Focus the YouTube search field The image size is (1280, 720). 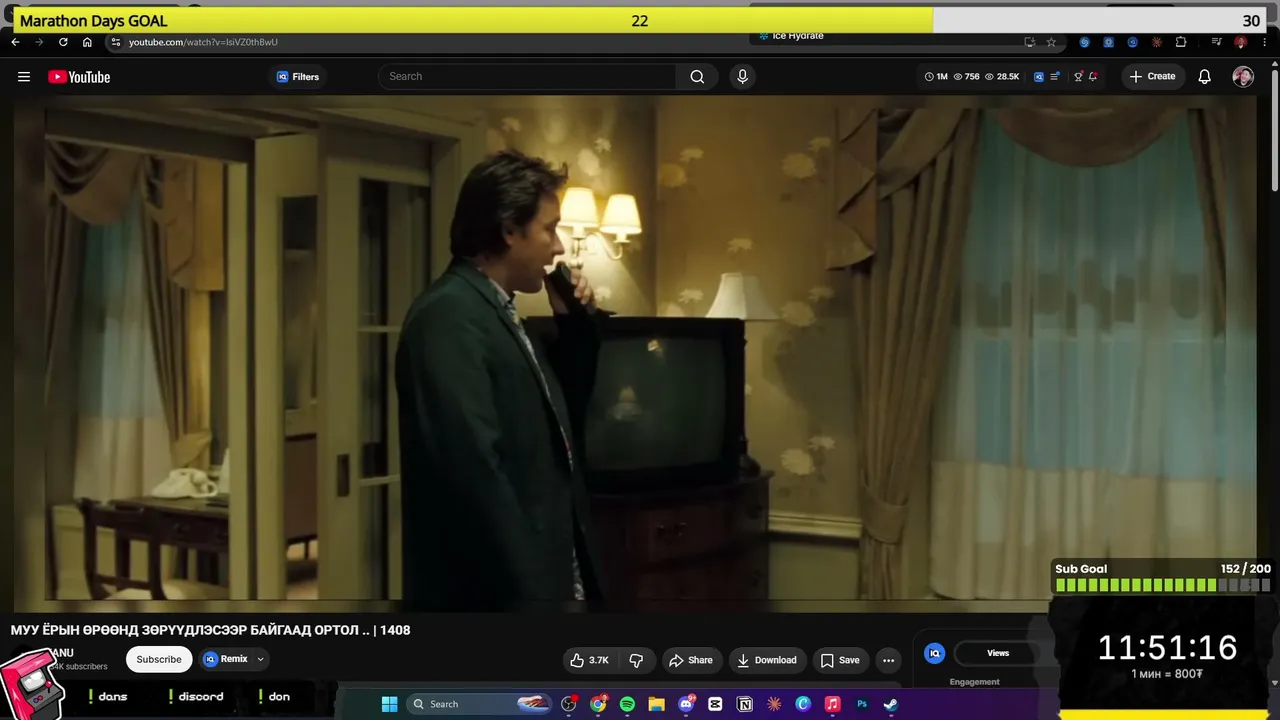click(x=528, y=77)
